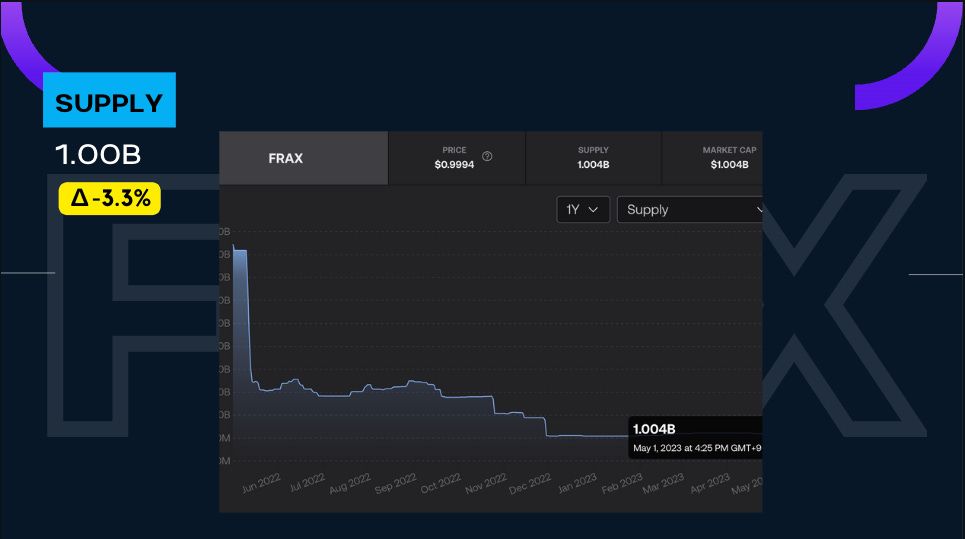Click the help icon beside PRICE
The height and width of the screenshot is (539, 965).
(x=487, y=157)
